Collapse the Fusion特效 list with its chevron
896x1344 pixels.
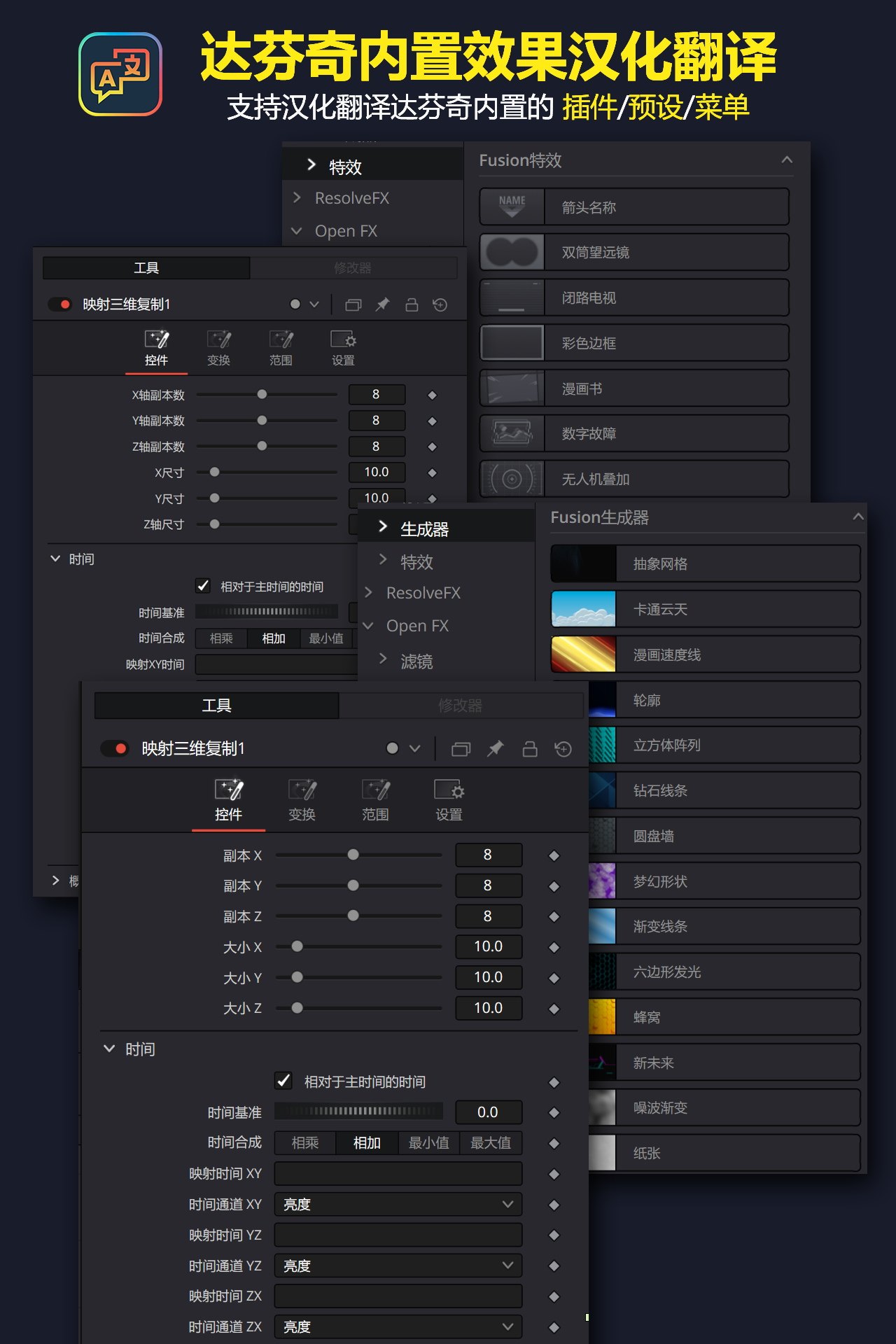pos(787,160)
